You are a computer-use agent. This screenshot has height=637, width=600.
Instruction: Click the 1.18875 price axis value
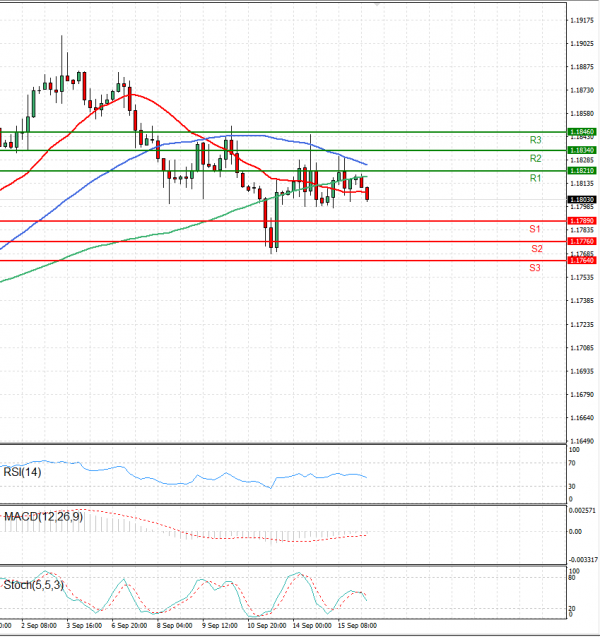[582, 67]
